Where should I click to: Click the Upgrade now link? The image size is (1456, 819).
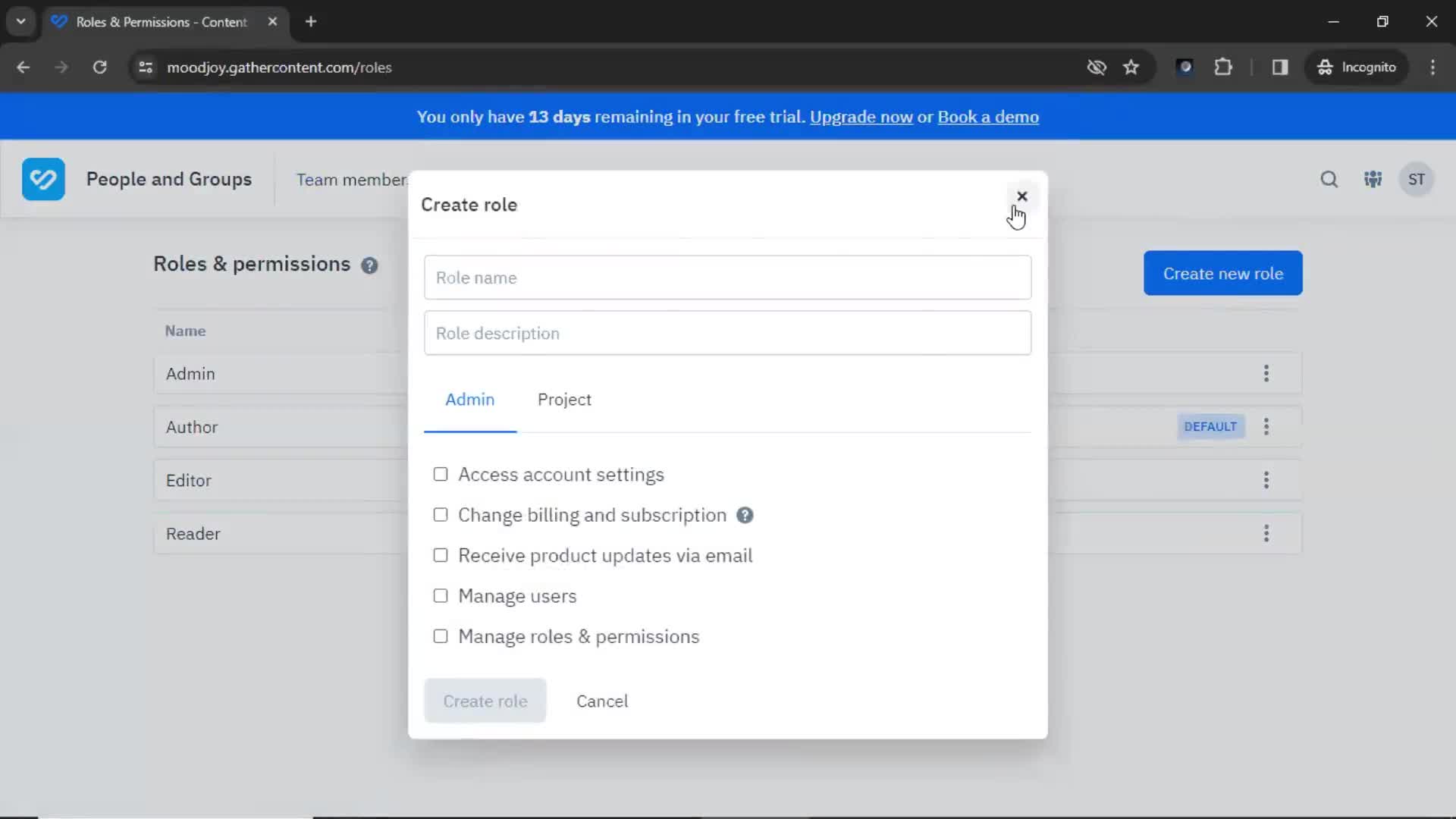861,117
